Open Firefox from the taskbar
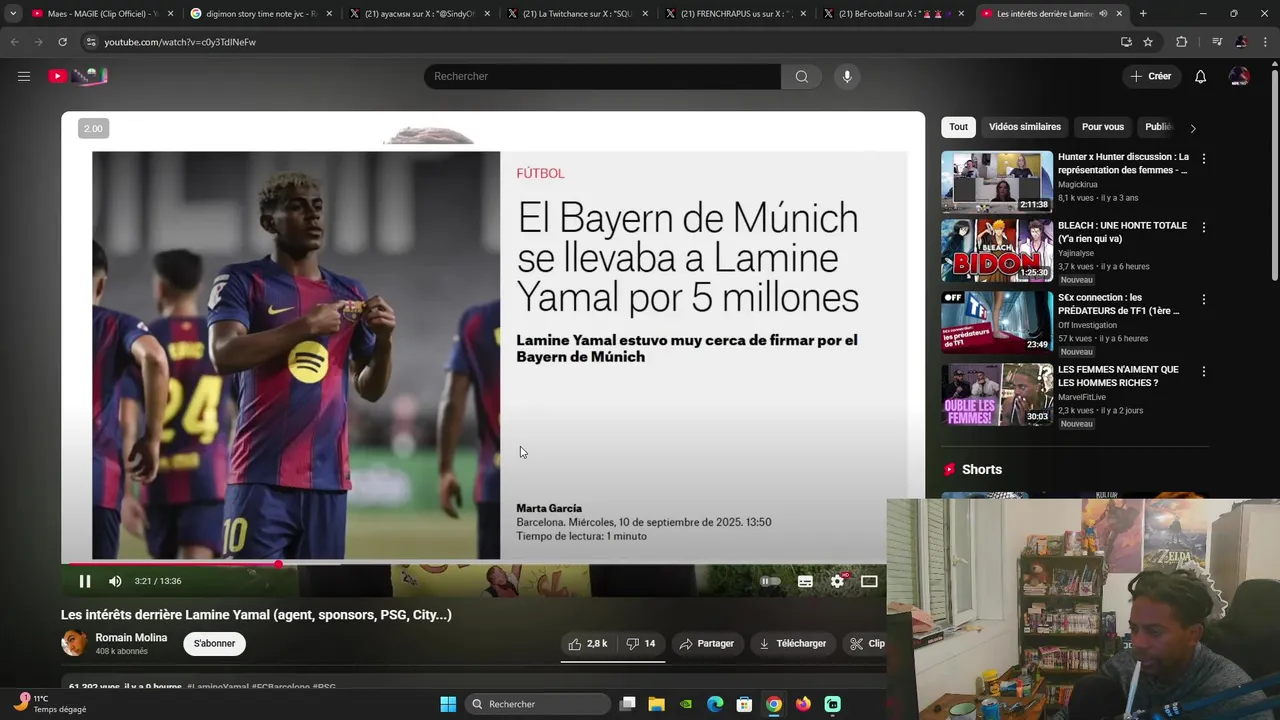This screenshot has height=720, width=1280. (x=803, y=704)
